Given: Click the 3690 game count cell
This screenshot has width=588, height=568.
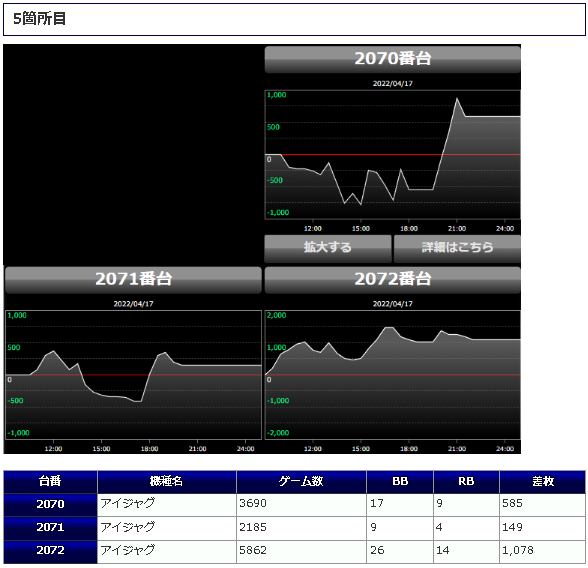Looking at the screenshot, I should (x=301, y=505).
